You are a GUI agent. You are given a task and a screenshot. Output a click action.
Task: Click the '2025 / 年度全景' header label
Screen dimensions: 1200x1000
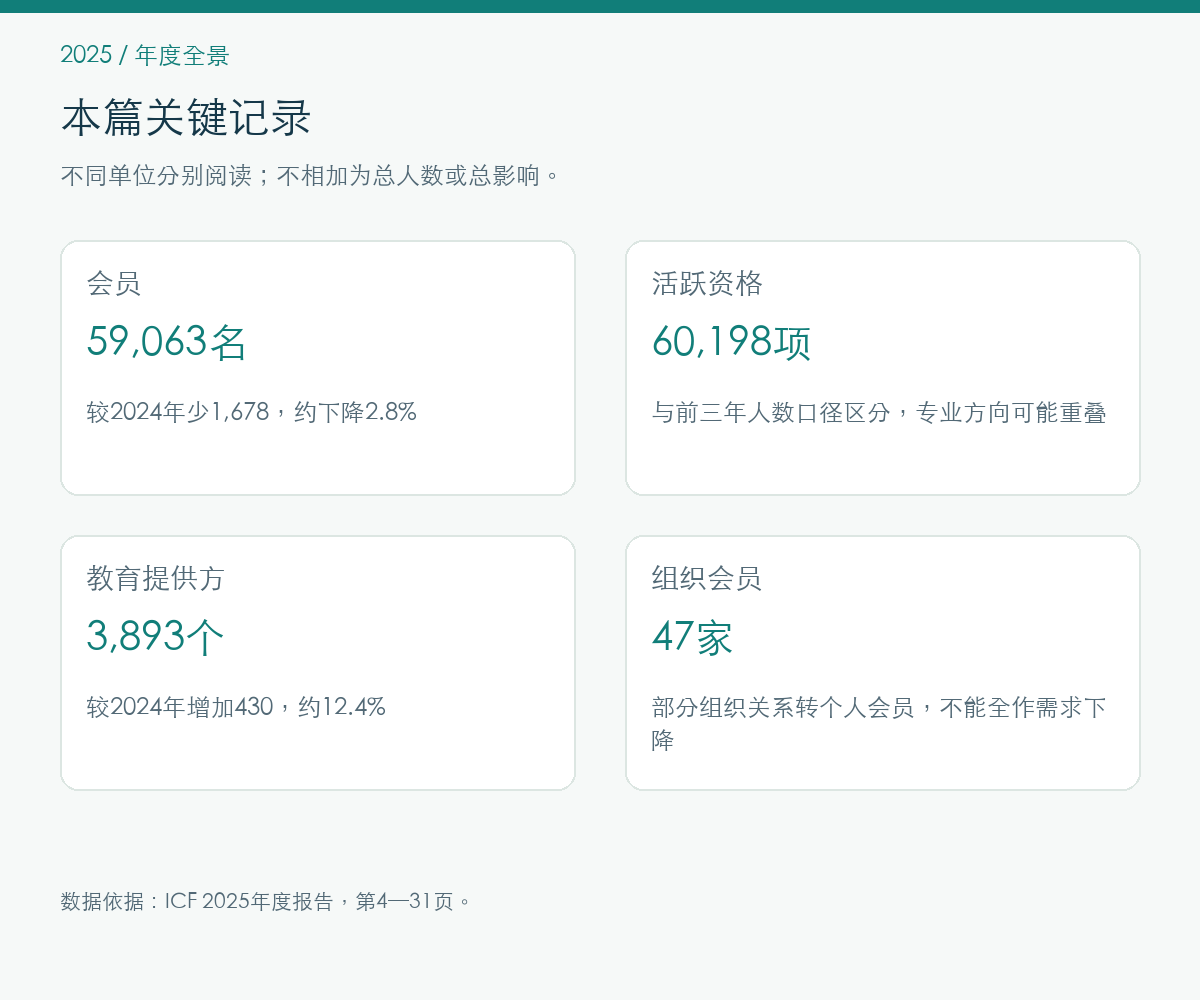(x=145, y=55)
